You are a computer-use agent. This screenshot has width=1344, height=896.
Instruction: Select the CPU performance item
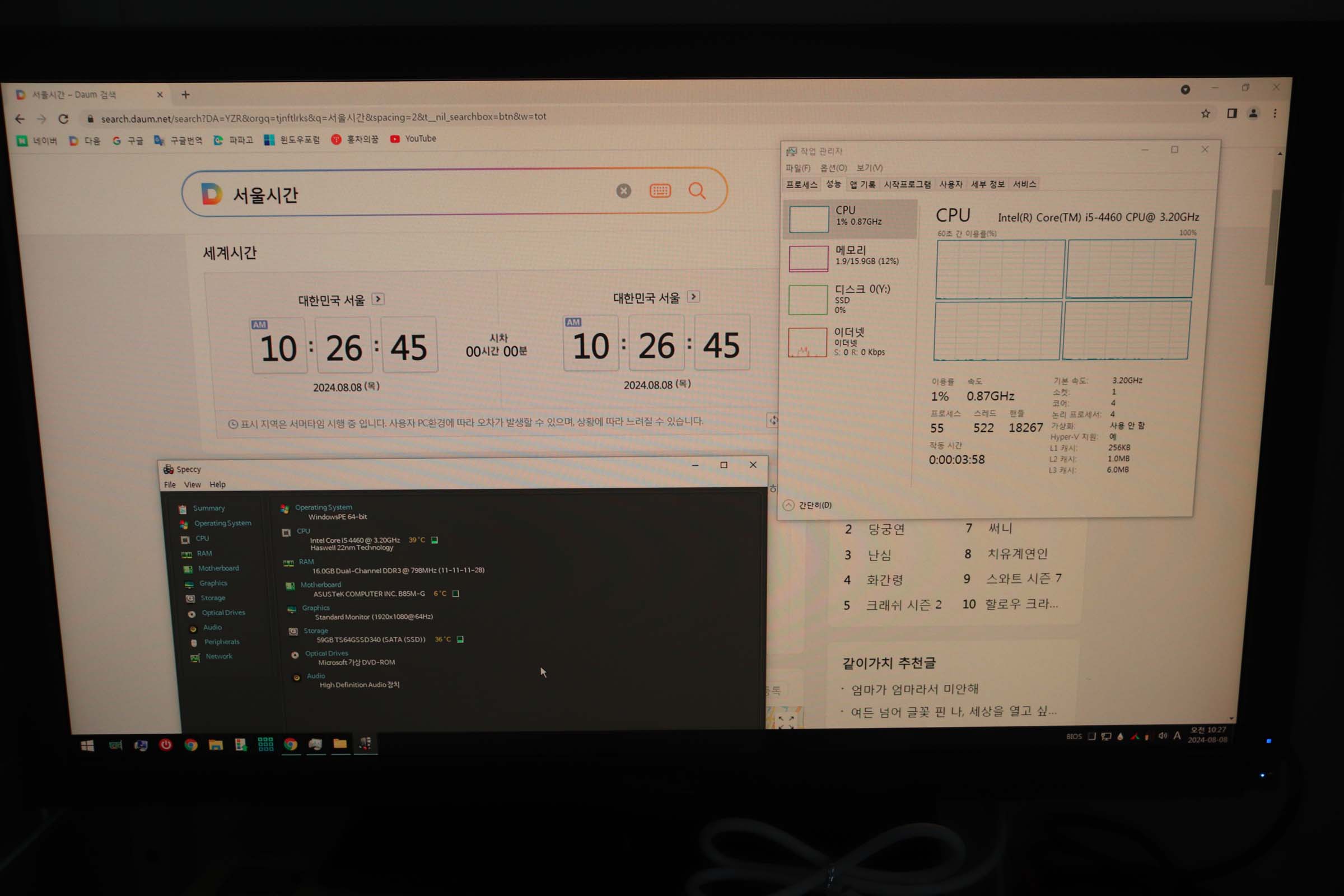850,218
